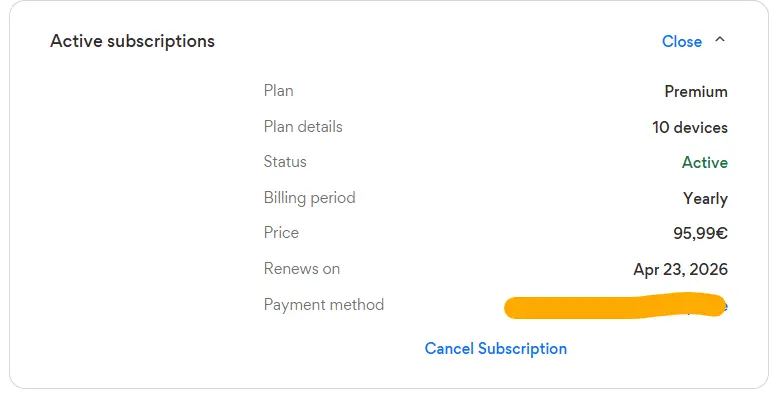Click the Premium plan value
This screenshot has height=399, width=776.
[696, 92]
